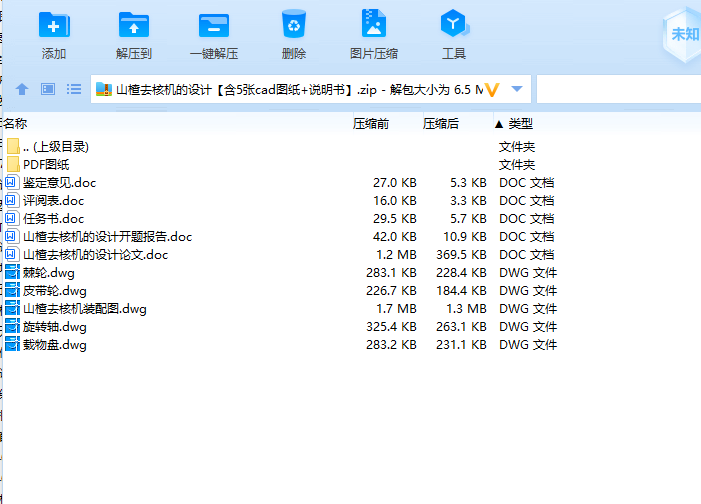Select file 山楂去核机的设计论文.doc
701x504 pixels.
(95, 254)
